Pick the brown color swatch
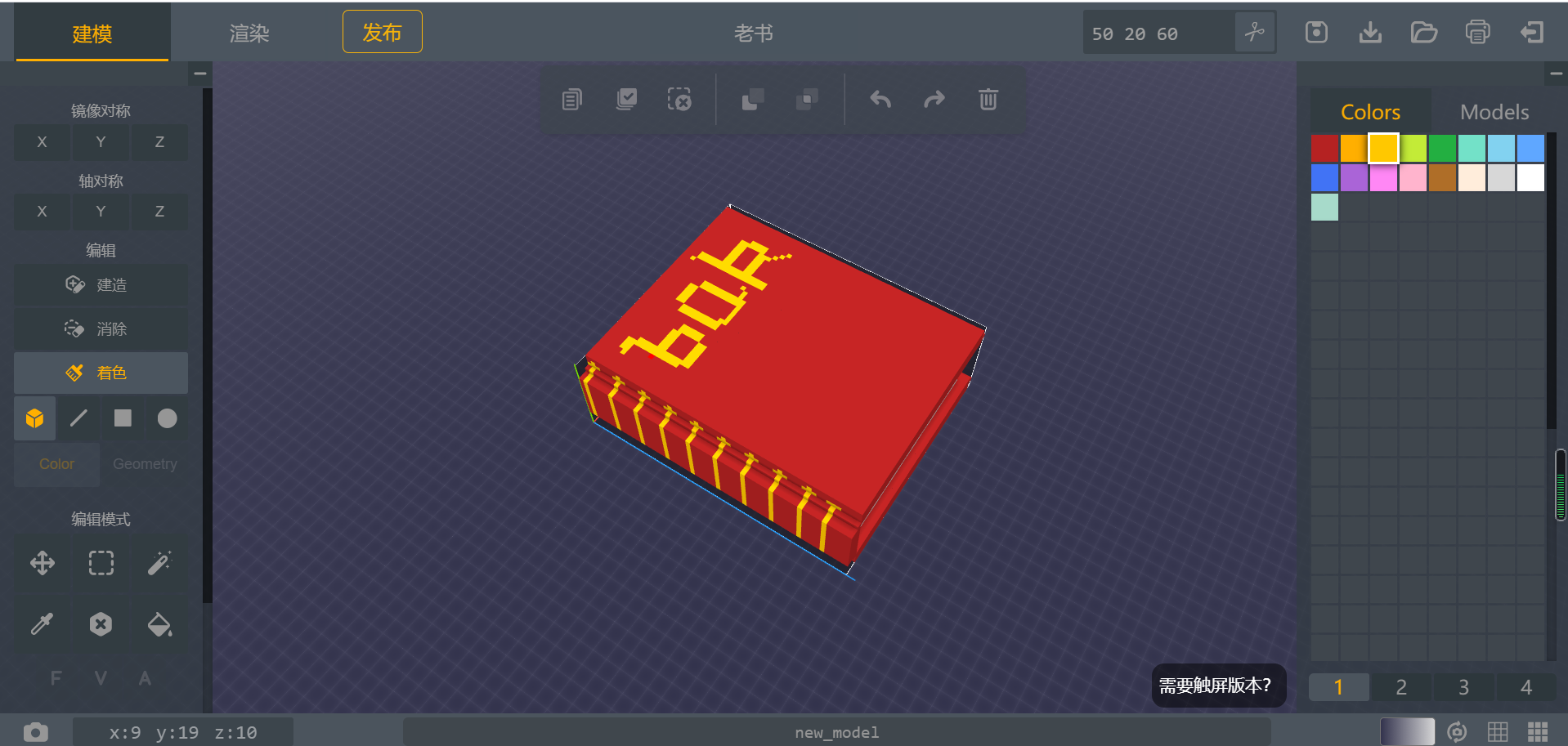The width and height of the screenshot is (1568, 746). [1442, 177]
